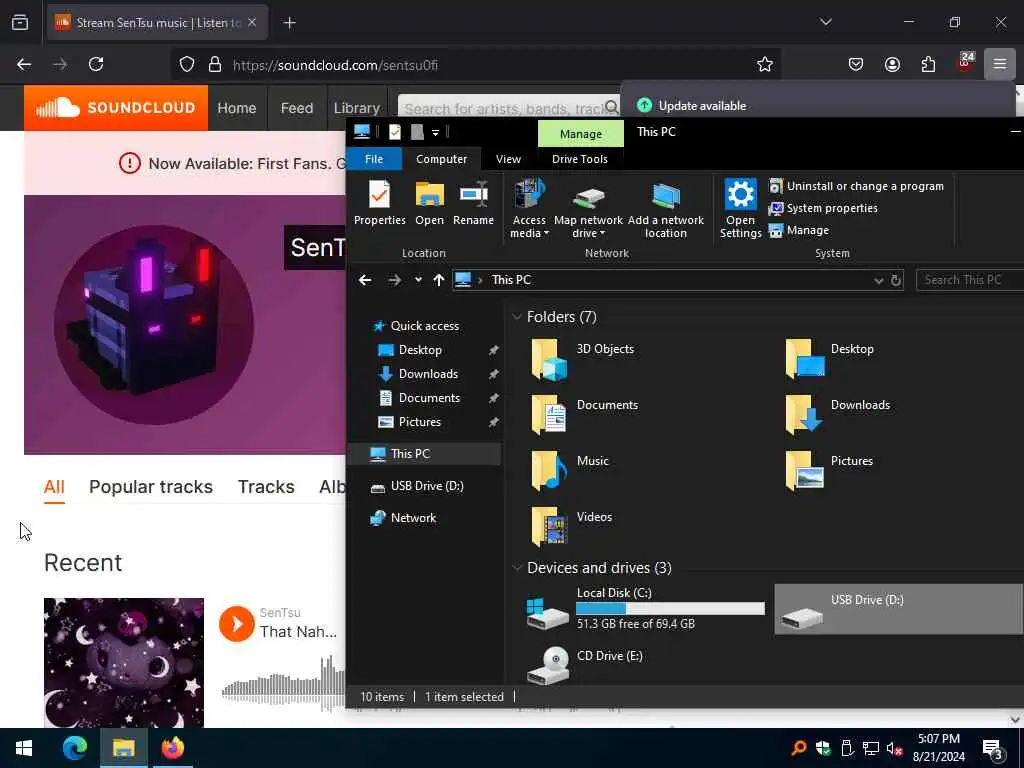Click the Add a network location icon

pyautogui.click(x=665, y=208)
